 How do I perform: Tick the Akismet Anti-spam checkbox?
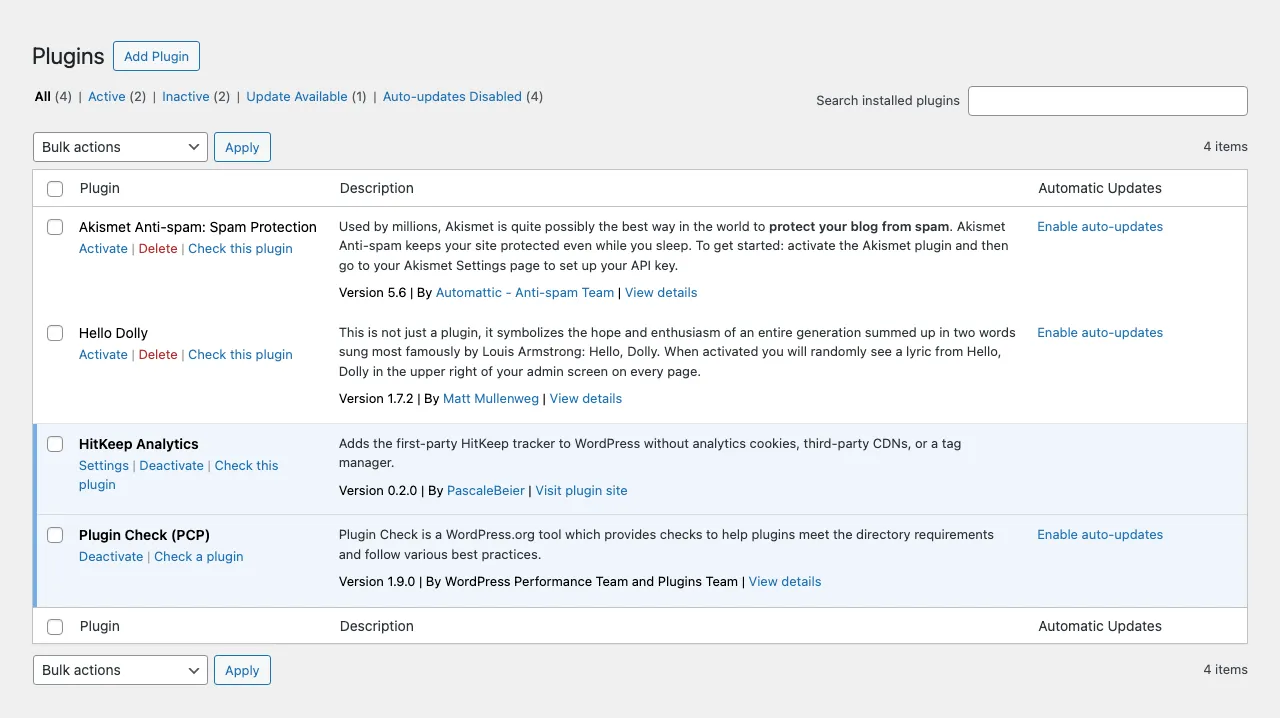click(x=55, y=227)
